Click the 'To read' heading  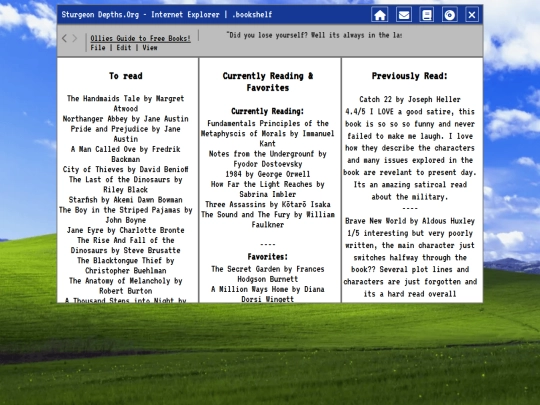126,76
